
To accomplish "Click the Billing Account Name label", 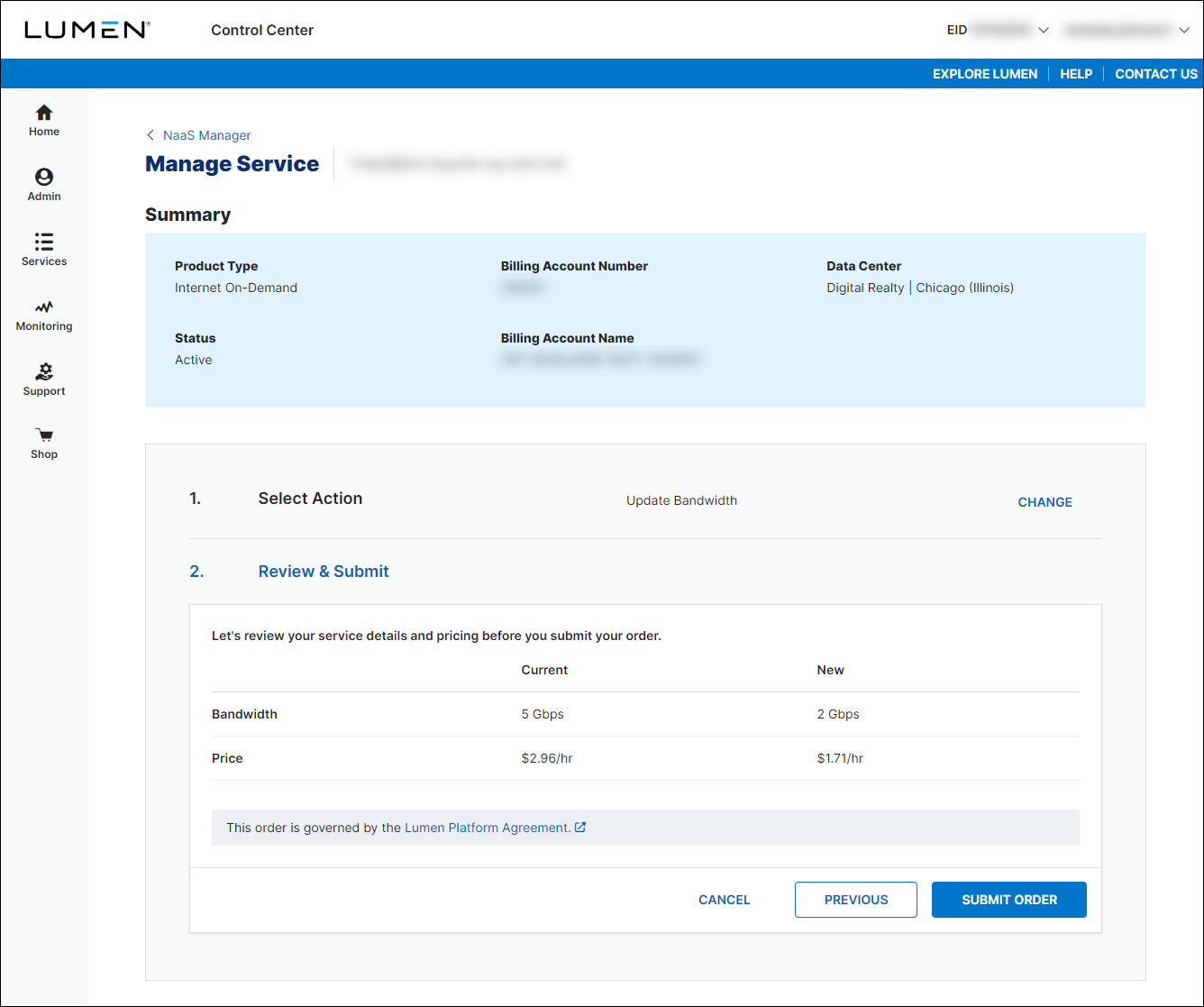I will (567, 338).
